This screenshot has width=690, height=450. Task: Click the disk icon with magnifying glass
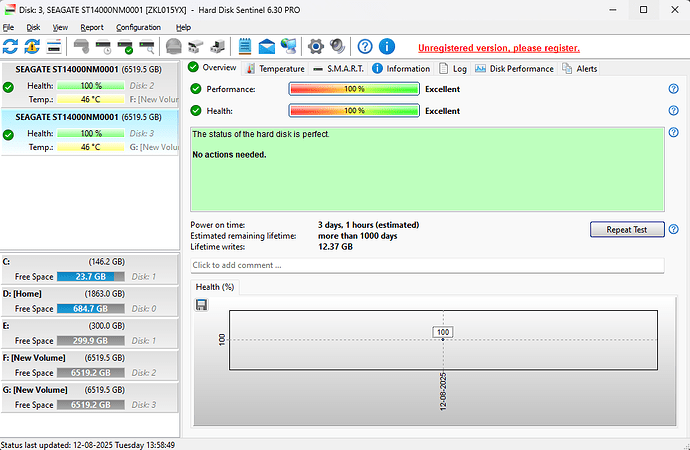[x=147, y=46]
